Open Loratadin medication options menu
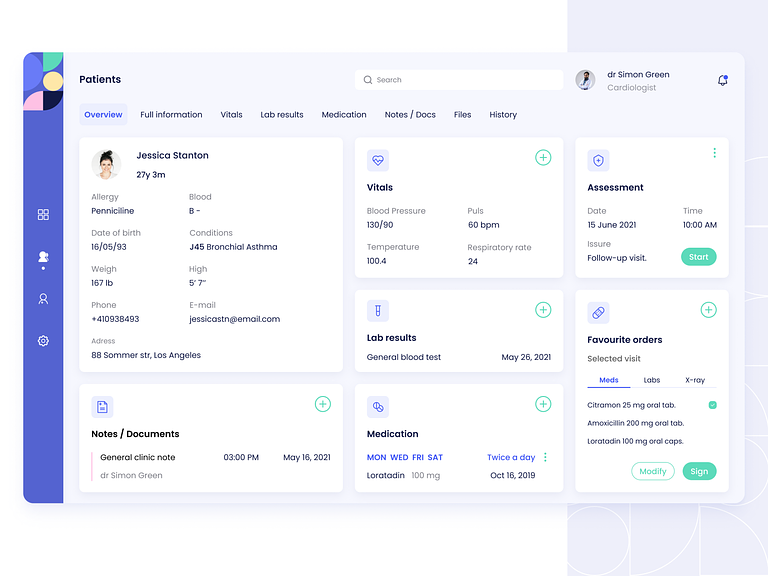768x576 pixels. pyautogui.click(x=545, y=457)
